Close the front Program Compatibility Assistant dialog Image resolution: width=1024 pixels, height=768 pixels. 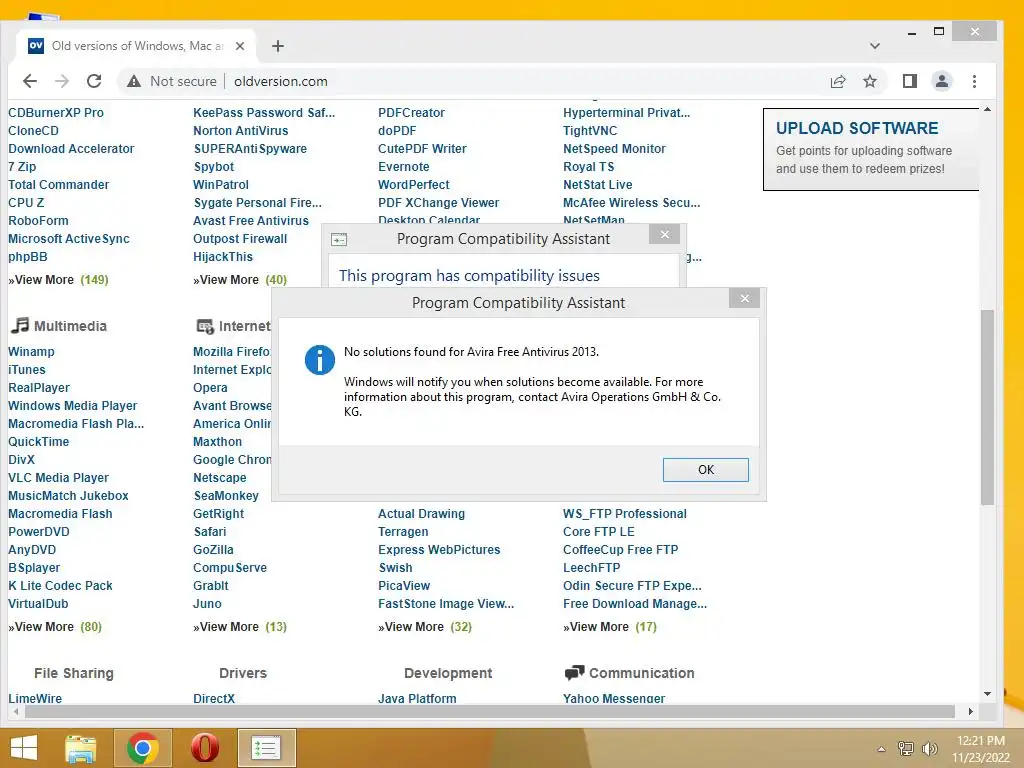(x=744, y=298)
